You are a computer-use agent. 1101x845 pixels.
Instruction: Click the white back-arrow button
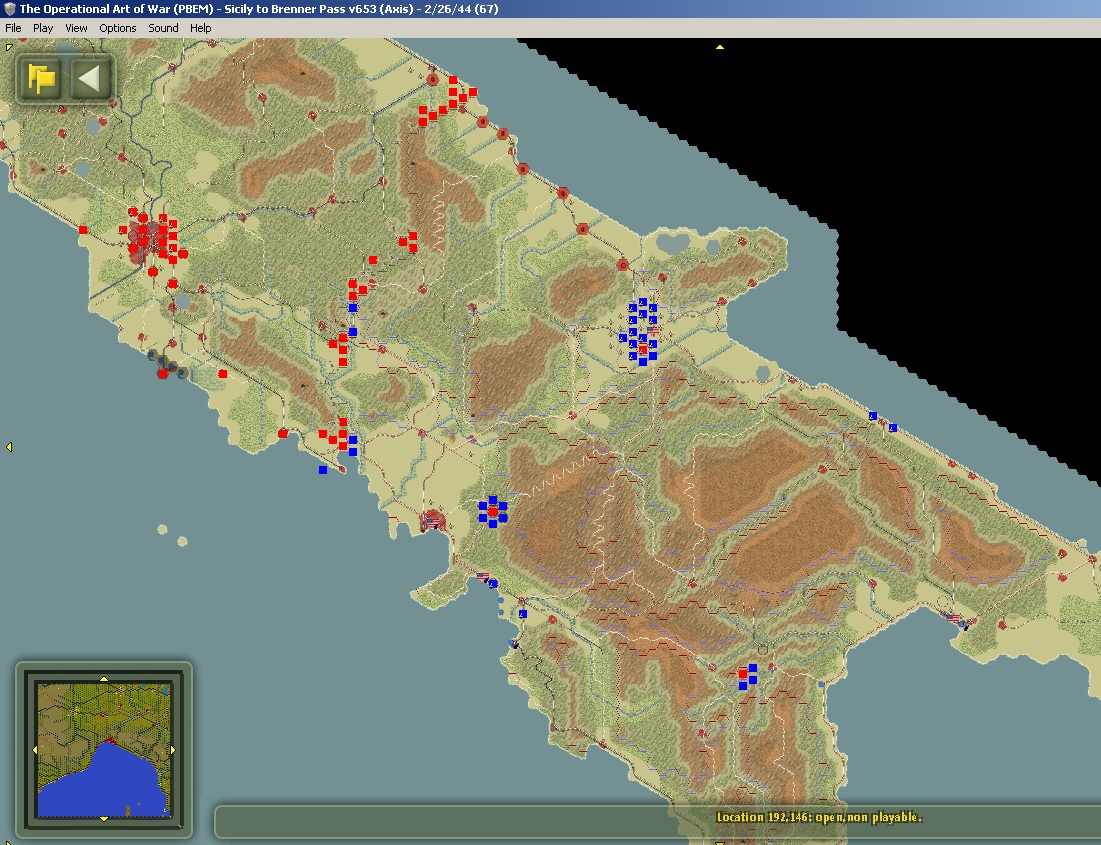pos(91,78)
